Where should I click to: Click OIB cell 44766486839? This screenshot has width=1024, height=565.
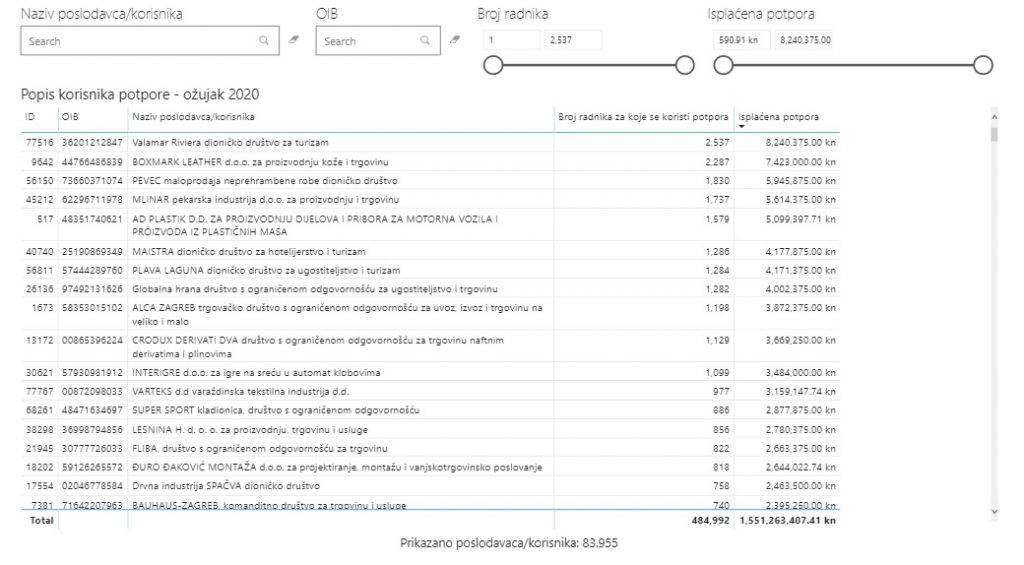tap(92, 162)
